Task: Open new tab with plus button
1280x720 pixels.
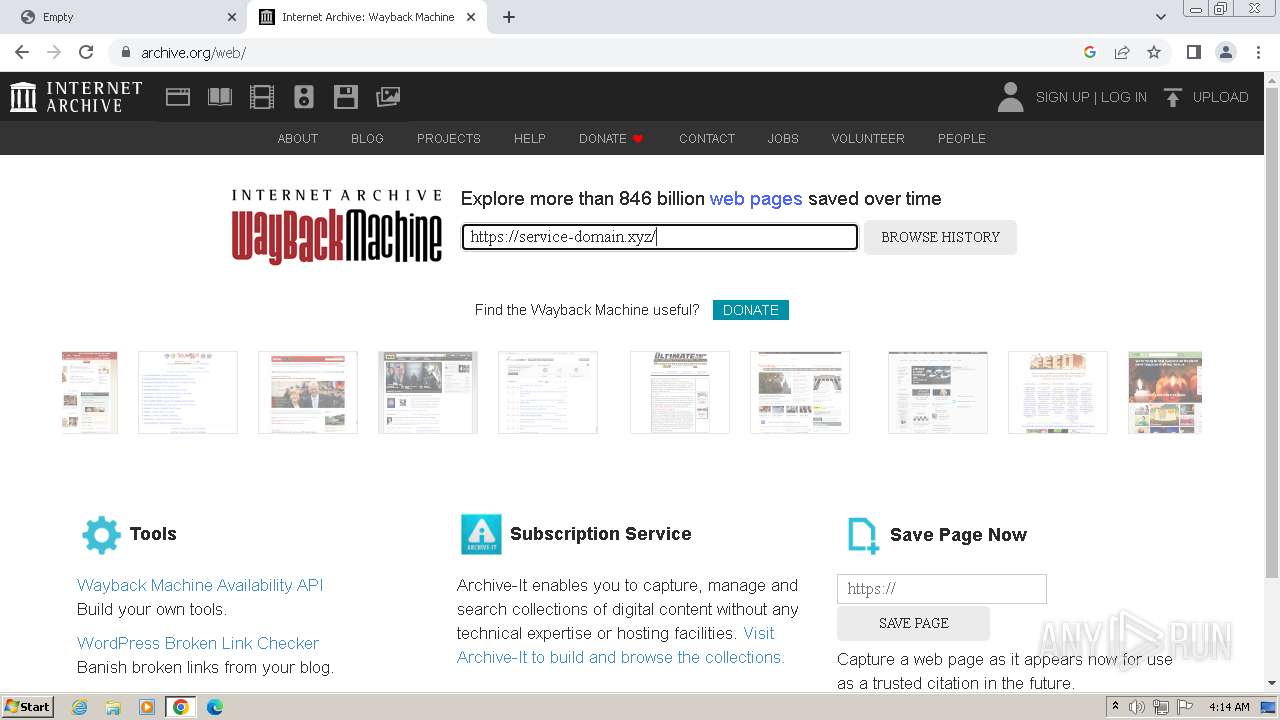Action: coord(509,17)
